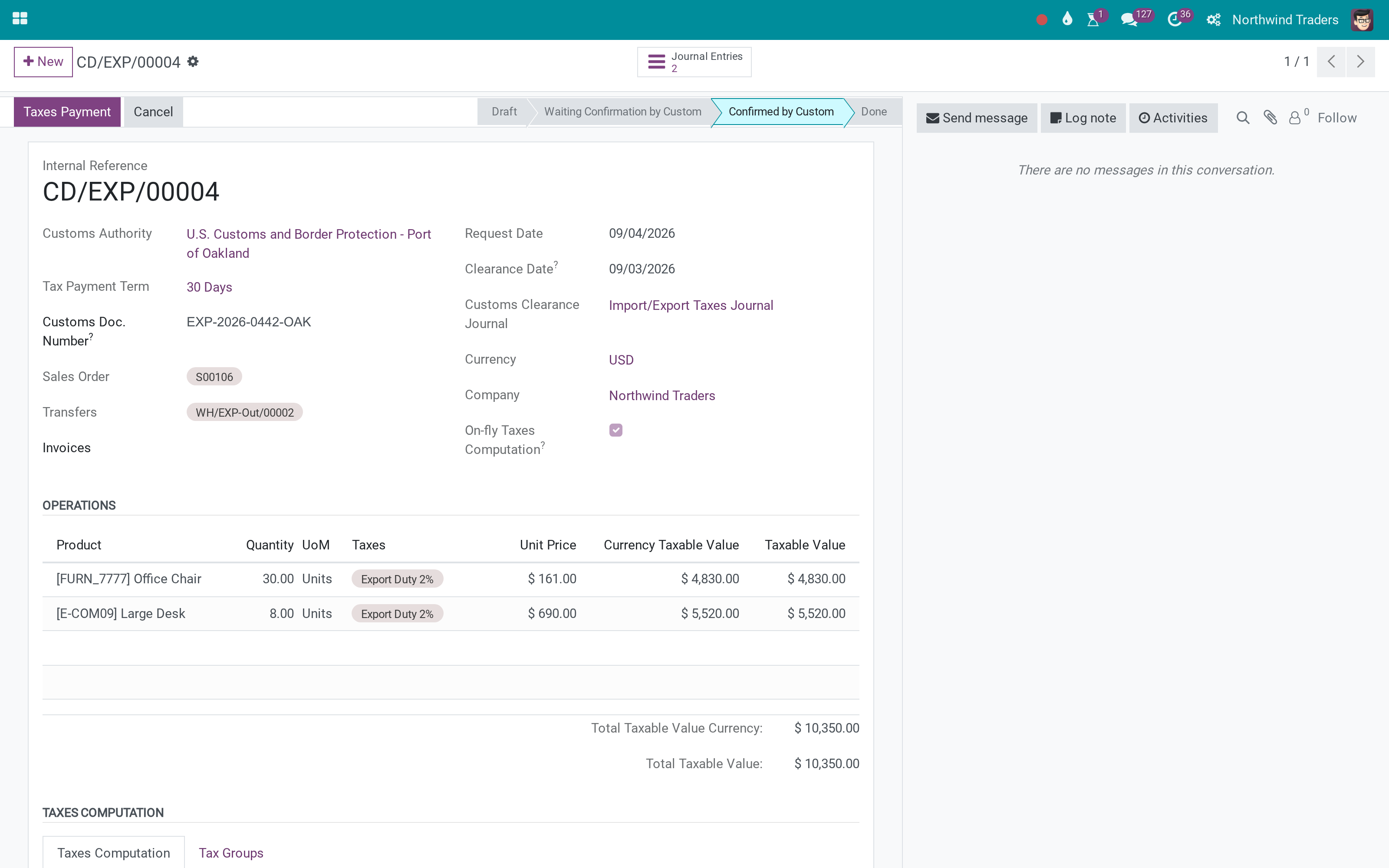The height and width of the screenshot is (868, 1389).
Task: Click the Product column header
Action: click(x=79, y=545)
